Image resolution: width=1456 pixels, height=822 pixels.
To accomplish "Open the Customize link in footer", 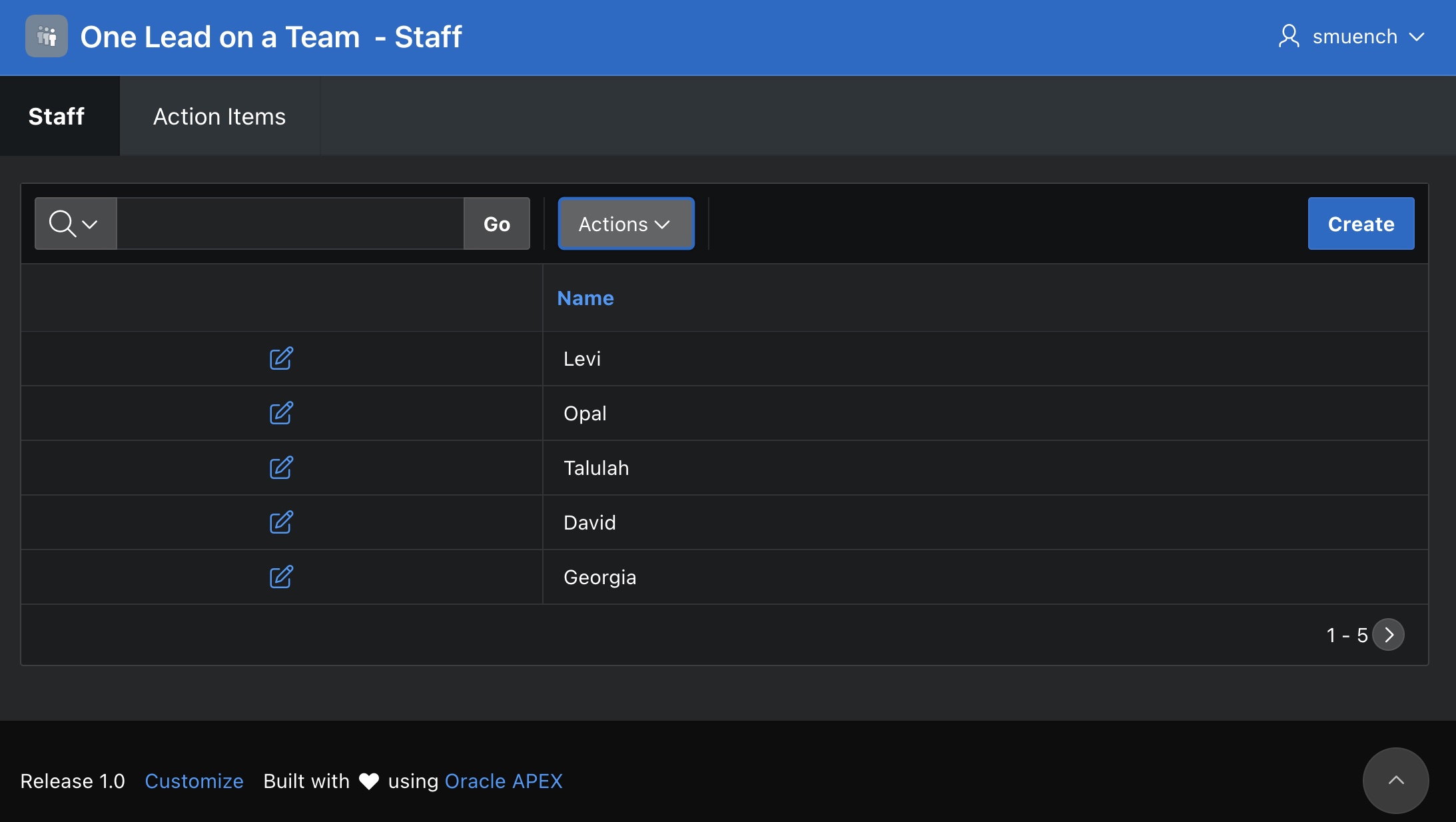I will pos(194,781).
